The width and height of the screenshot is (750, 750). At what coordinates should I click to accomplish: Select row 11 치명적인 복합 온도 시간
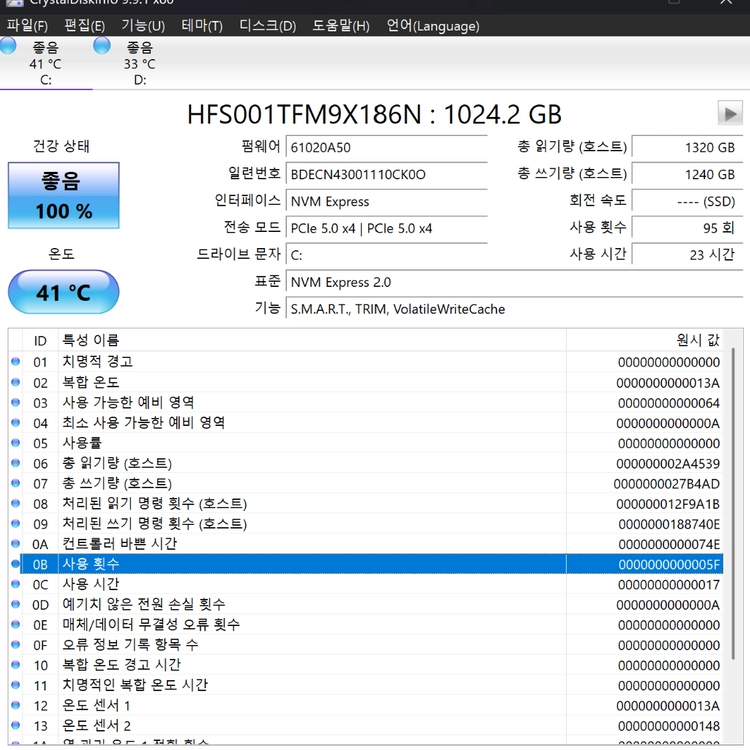tap(366, 685)
